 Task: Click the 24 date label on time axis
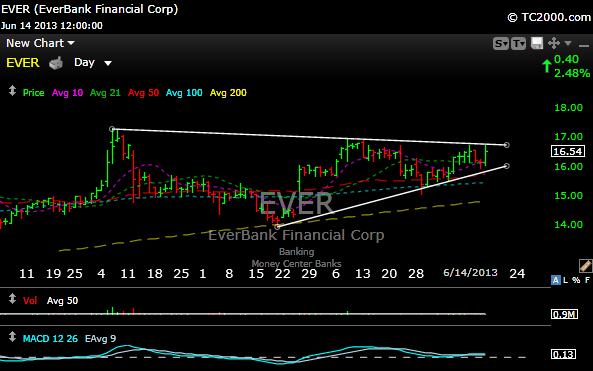517,273
